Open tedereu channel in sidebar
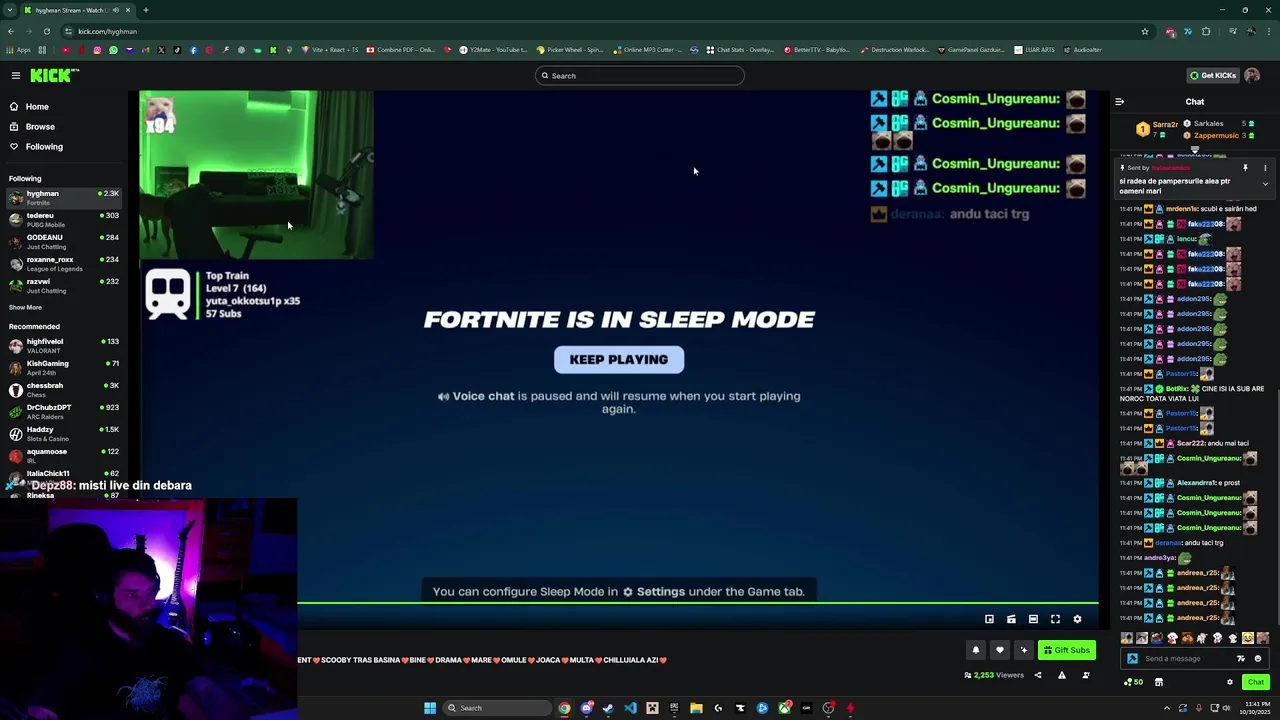The height and width of the screenshot is (720, 1280). click(64, 219)
